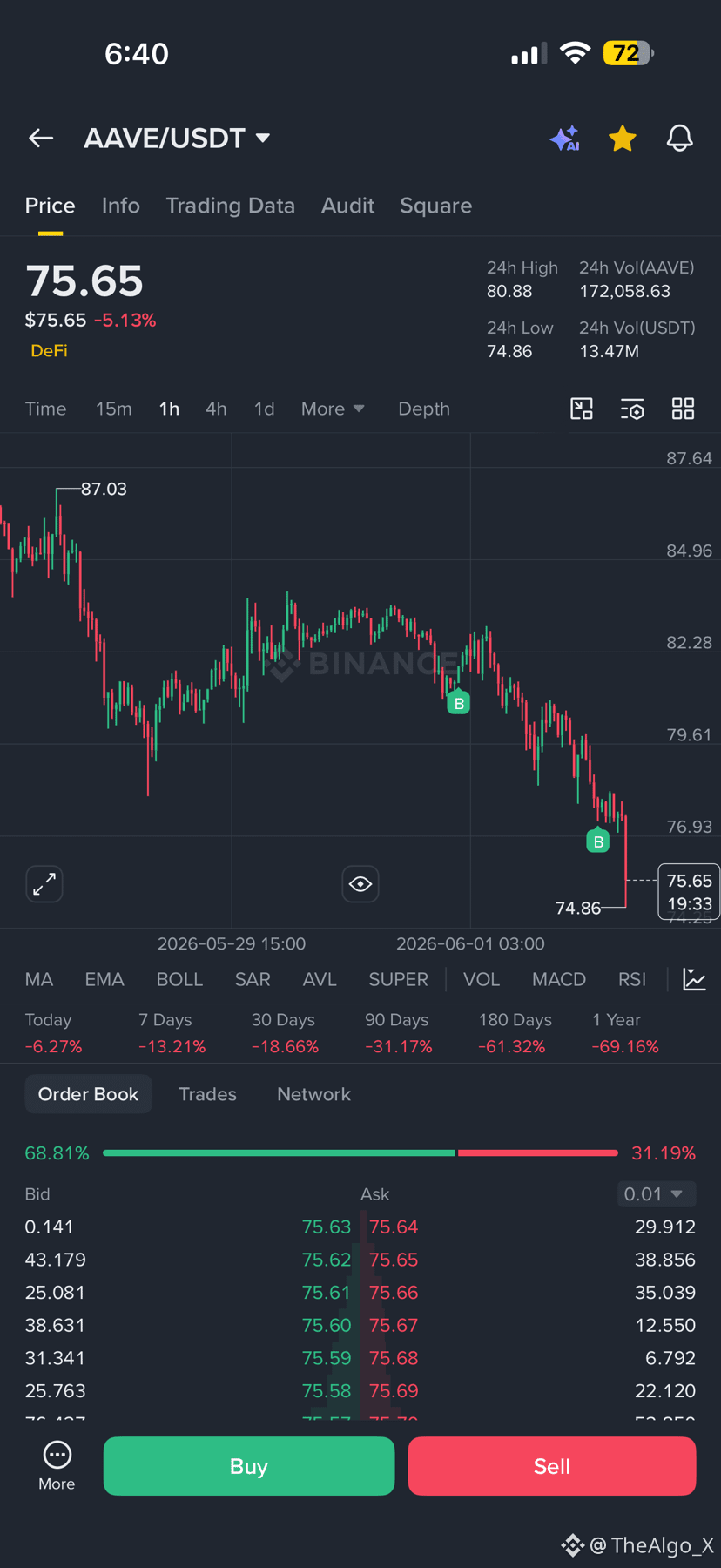The image size is (721, 1568).
Task: Select ask price 75.69
Action: click(394, 1390)
